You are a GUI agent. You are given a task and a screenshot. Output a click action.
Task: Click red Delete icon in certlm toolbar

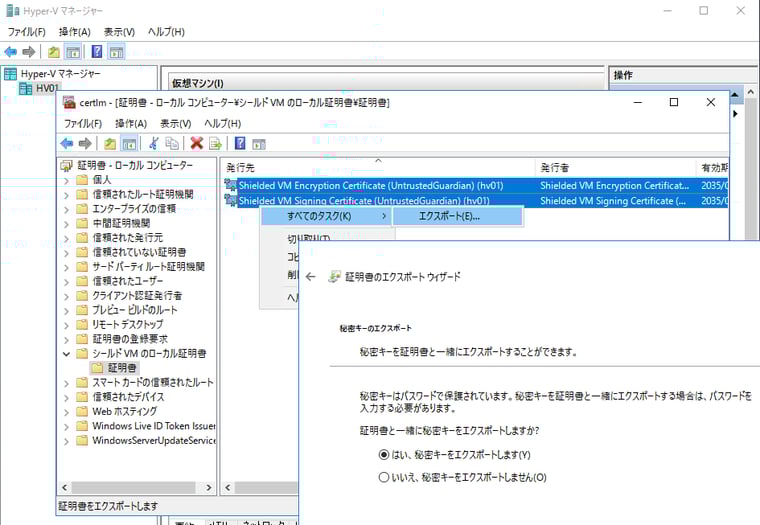pos(197,143)
